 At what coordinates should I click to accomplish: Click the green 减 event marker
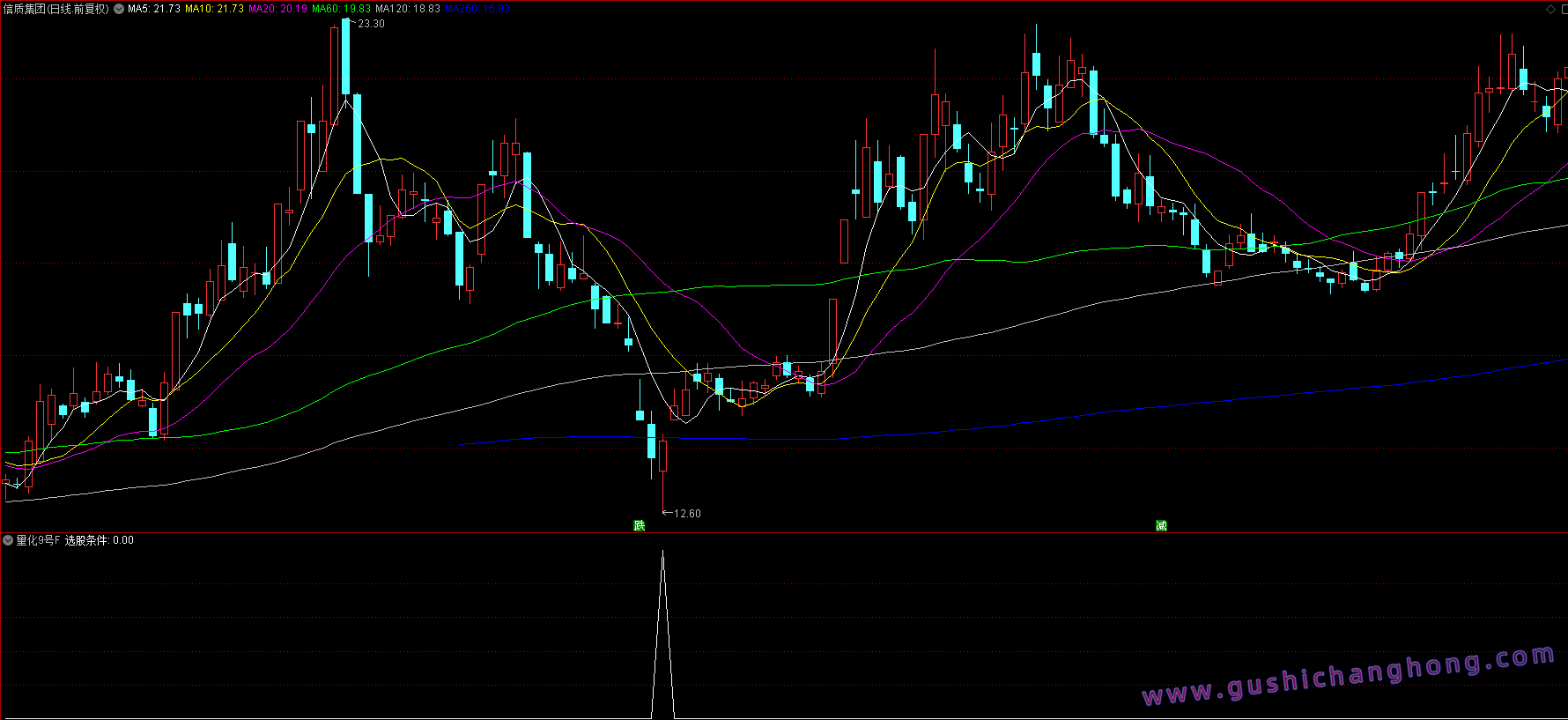click(x=1161, y=525)
